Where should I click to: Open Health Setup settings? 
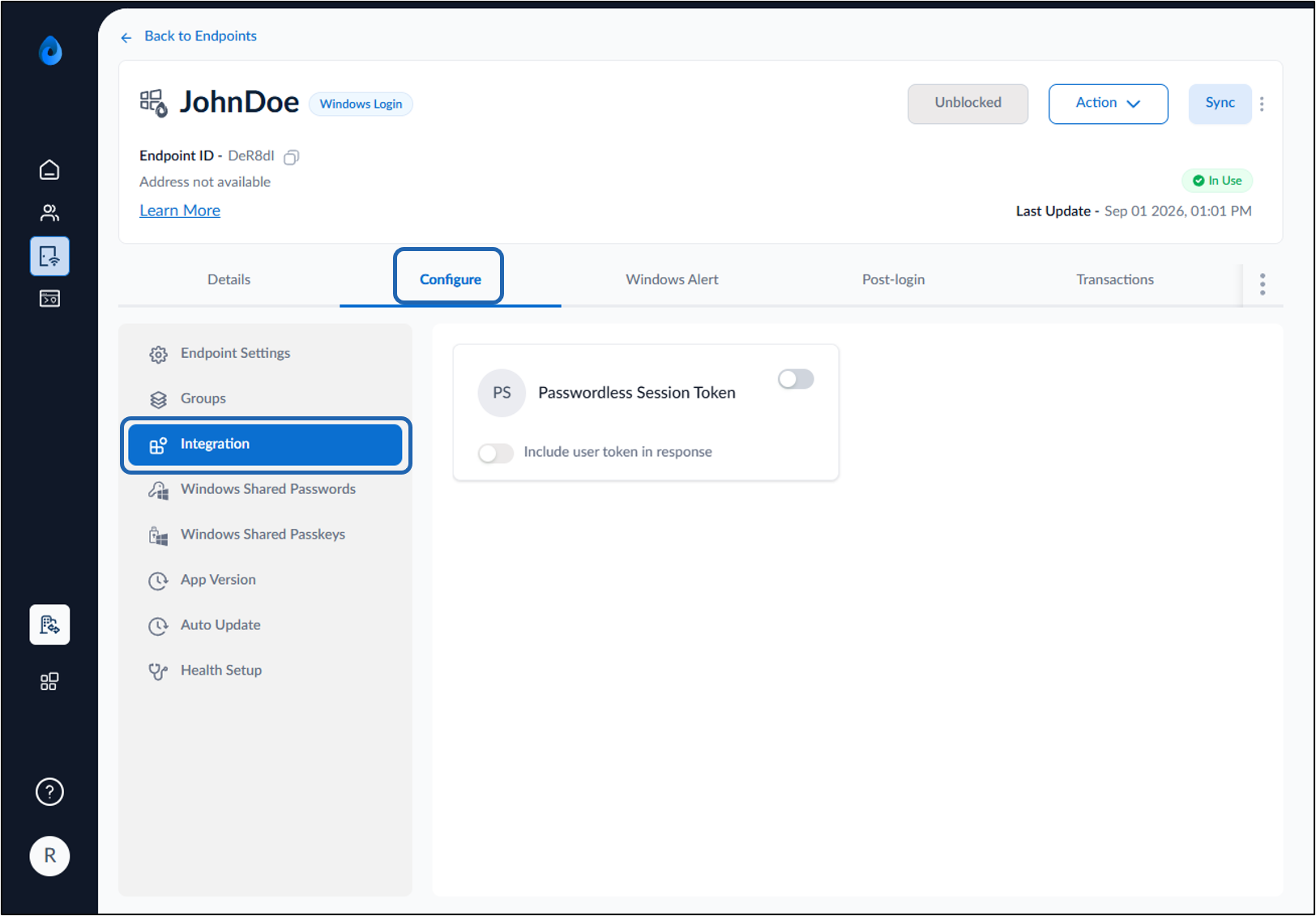coord(265,671)
